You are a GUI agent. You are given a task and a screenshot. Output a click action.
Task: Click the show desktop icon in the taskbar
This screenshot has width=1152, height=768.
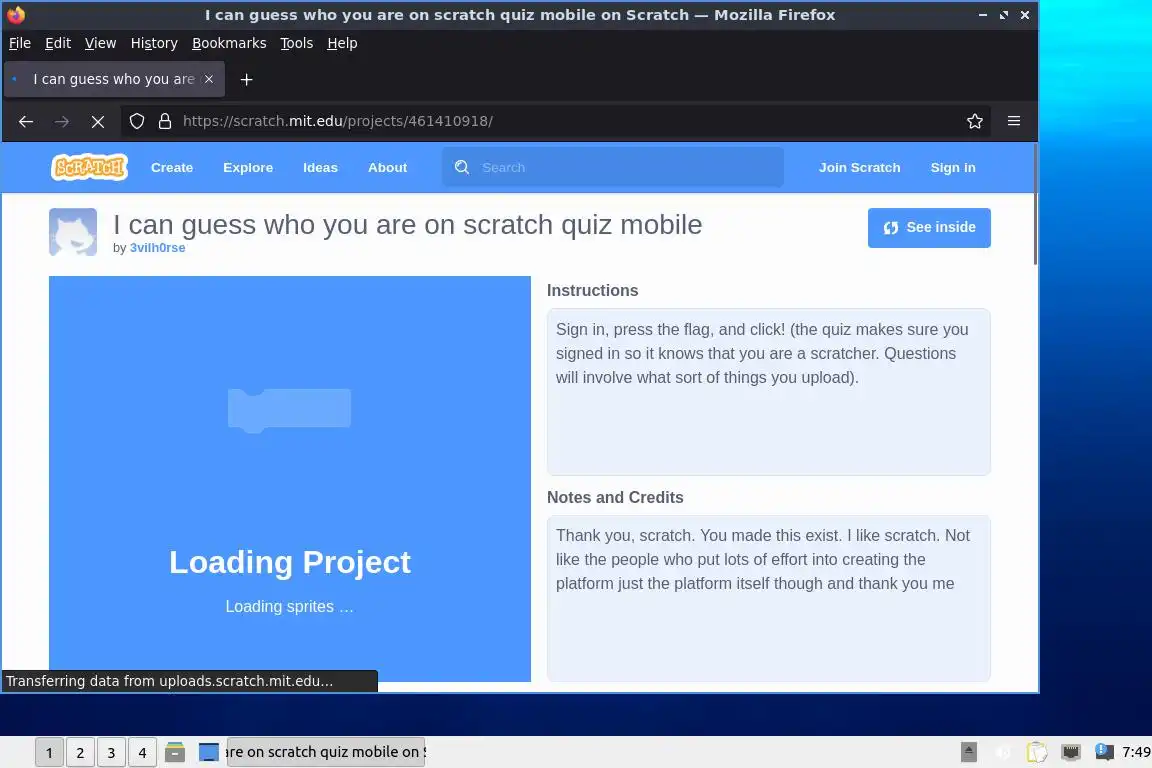coord(209,752)
